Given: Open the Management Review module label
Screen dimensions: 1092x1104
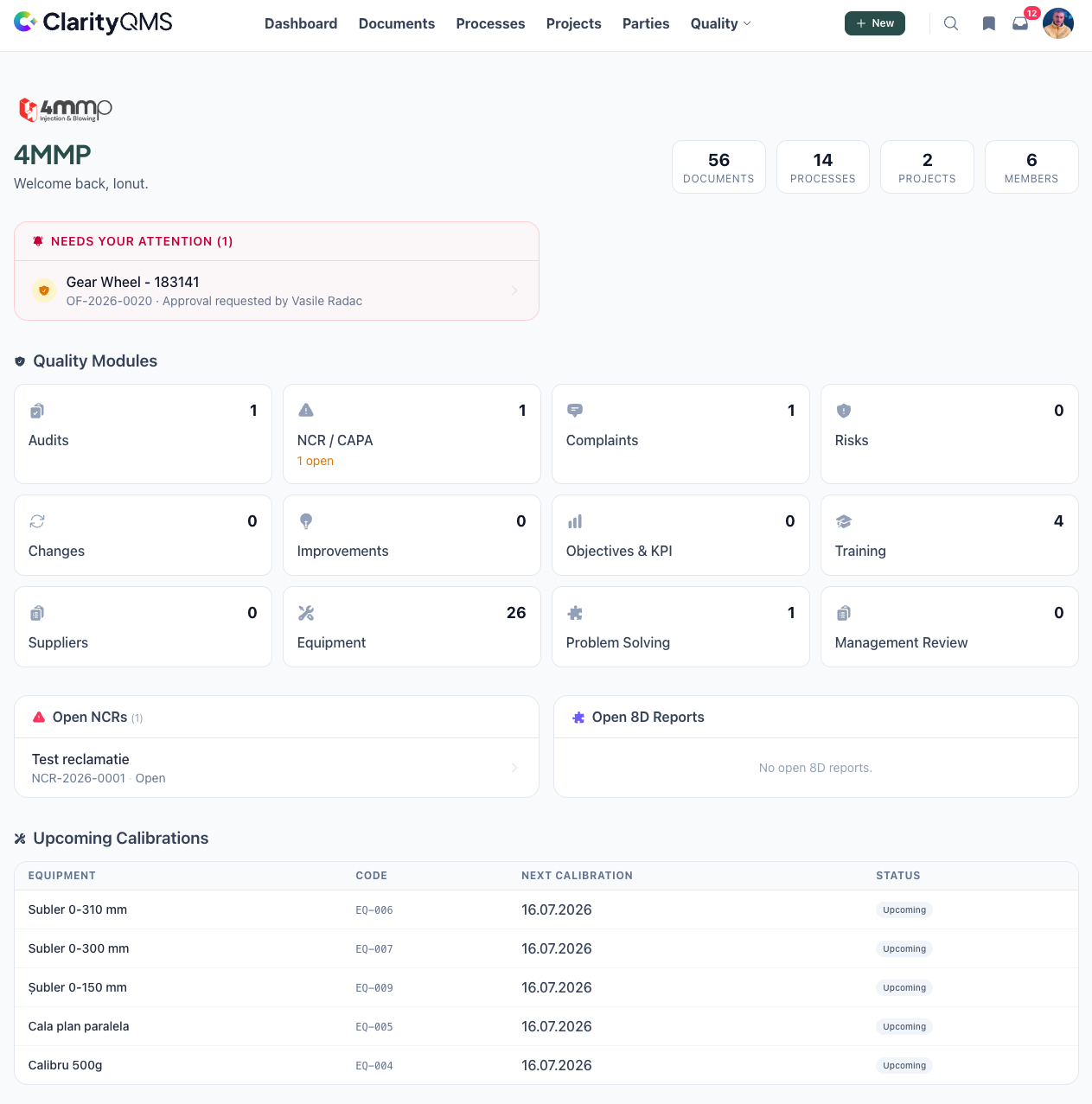Looking at the screenshot, I should [901, 642].
